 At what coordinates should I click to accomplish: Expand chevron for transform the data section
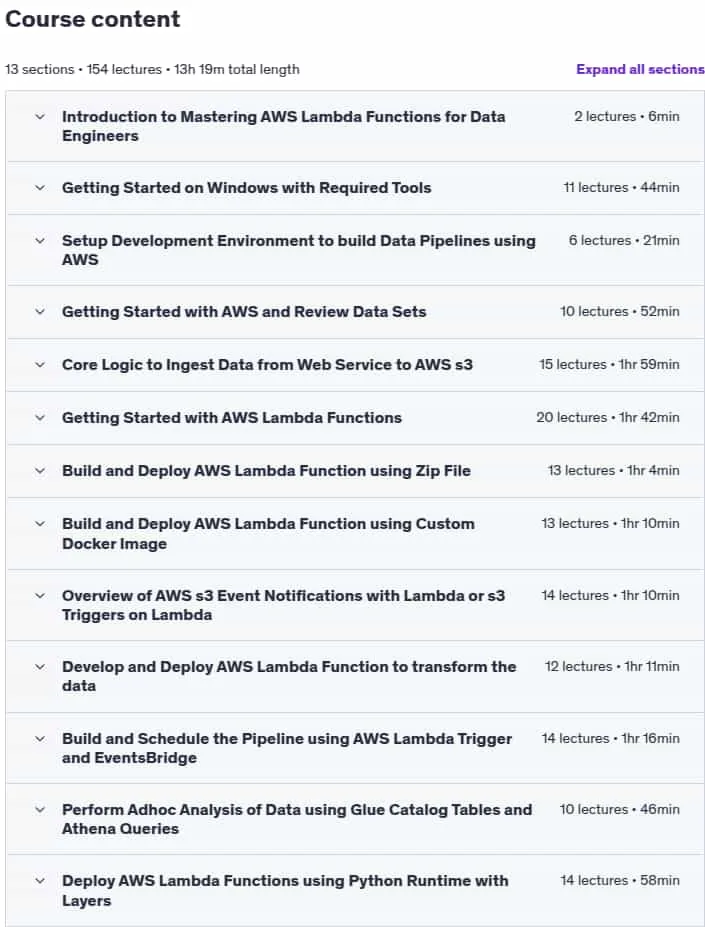(x=40, y=667)
